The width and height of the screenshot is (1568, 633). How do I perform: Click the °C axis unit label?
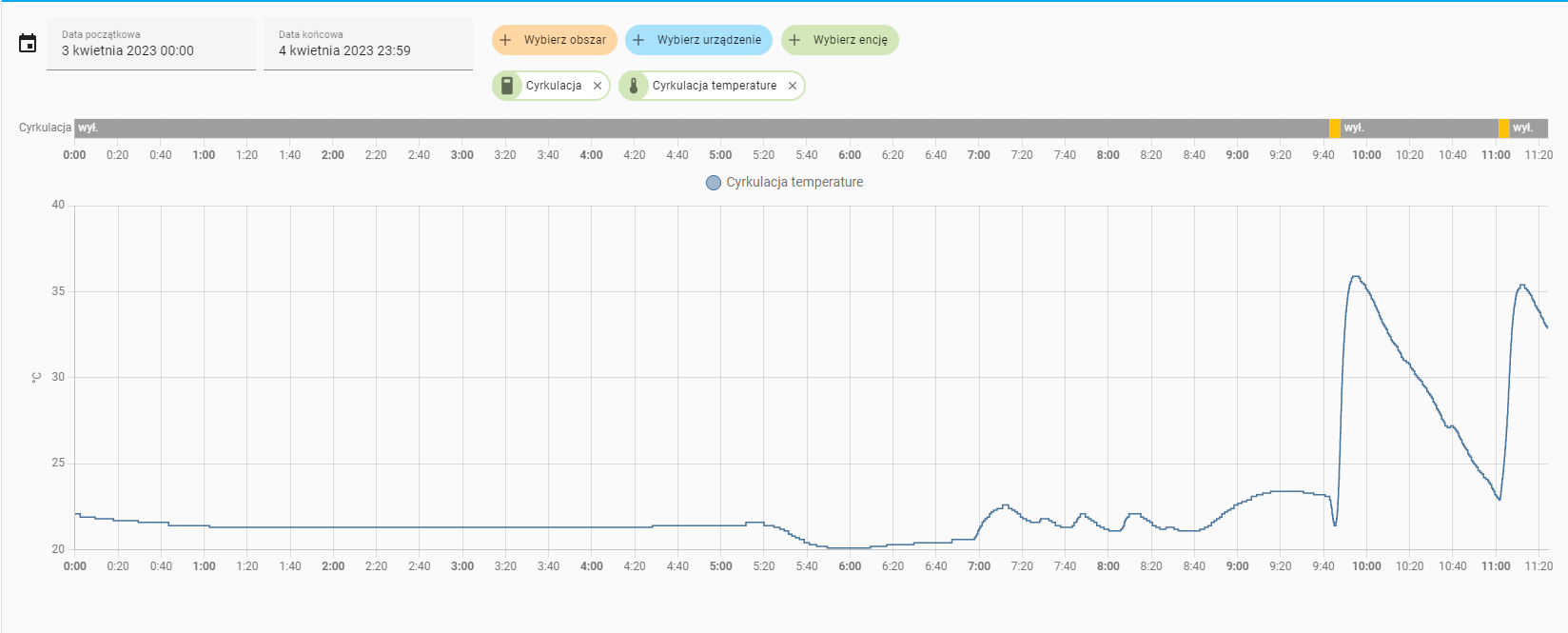(36, 378)
